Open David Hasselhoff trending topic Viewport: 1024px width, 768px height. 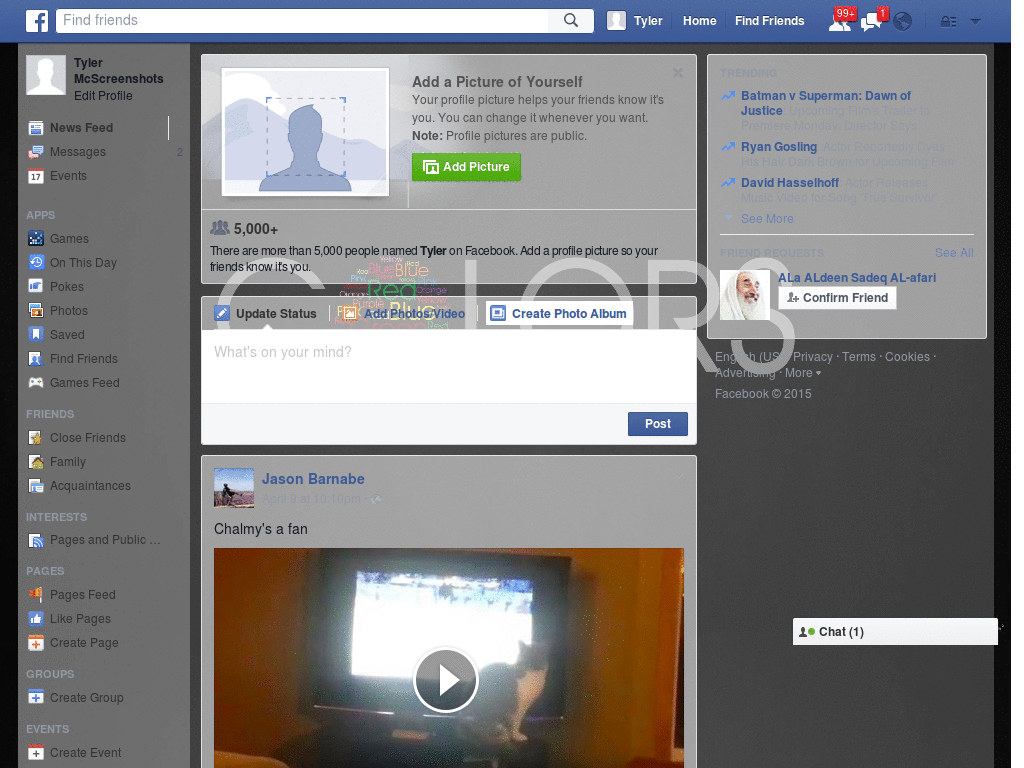coord(790,183)
